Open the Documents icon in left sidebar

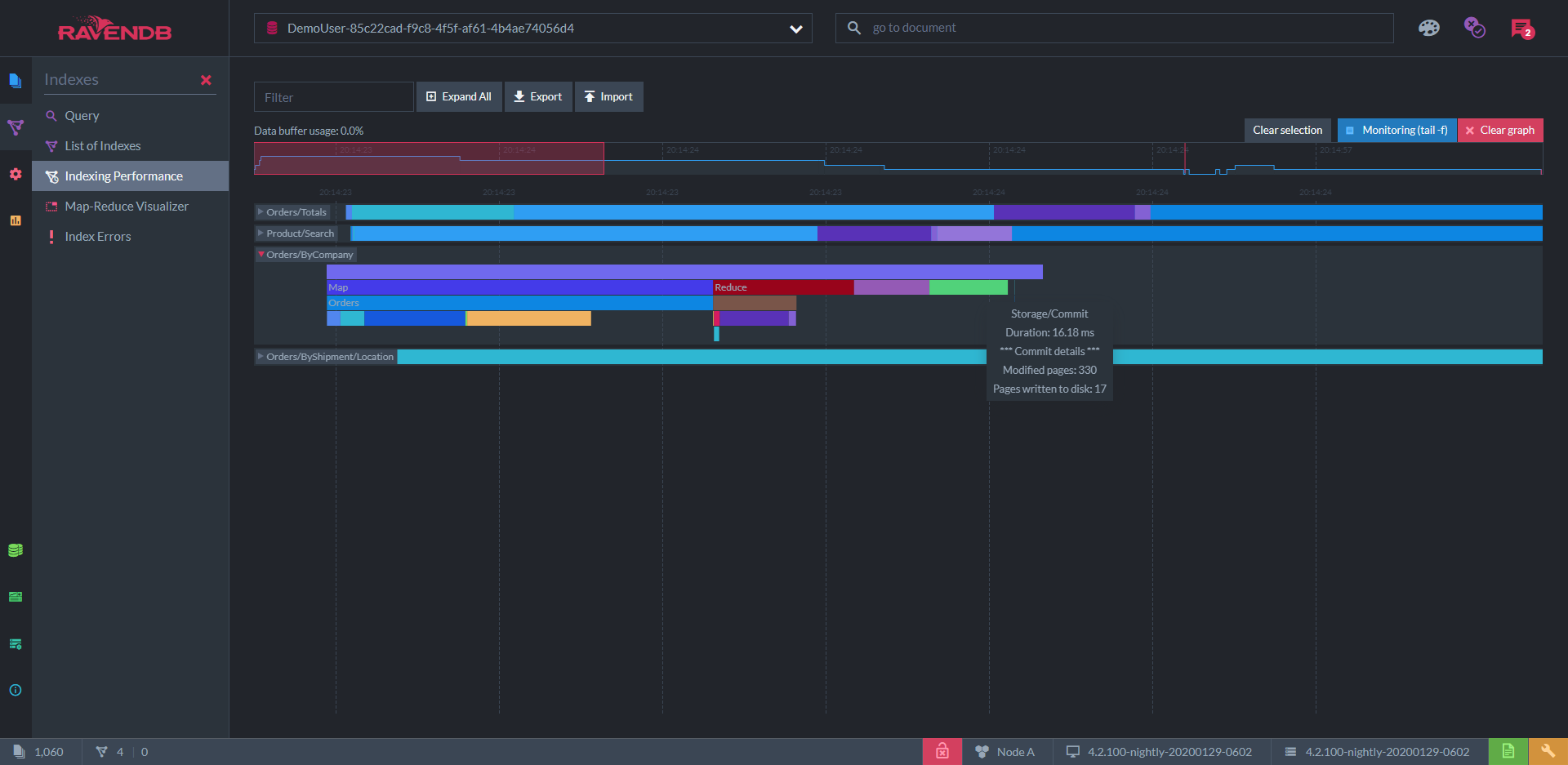(x=15, y=80)
